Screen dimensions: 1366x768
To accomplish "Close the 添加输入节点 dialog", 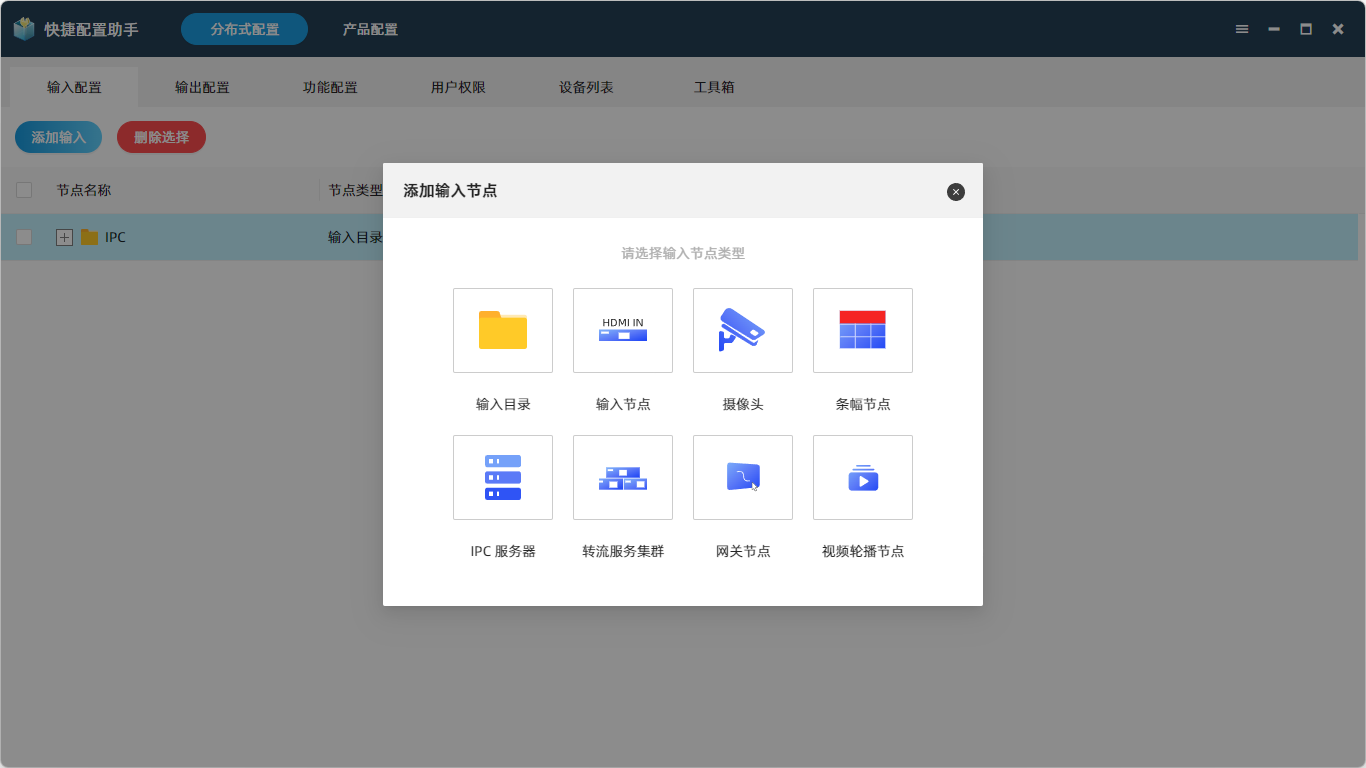I will point(955,192).
